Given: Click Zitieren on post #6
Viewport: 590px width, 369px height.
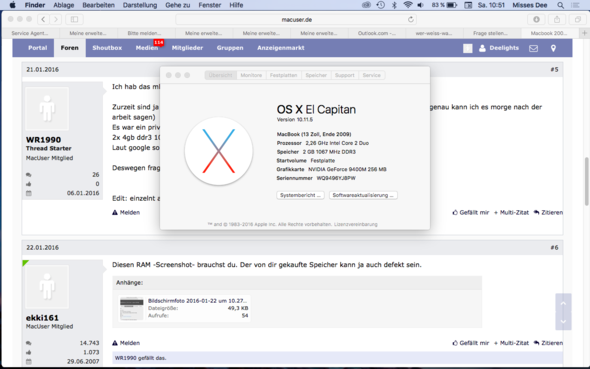Looking at the screenshot, I should 548,343.
